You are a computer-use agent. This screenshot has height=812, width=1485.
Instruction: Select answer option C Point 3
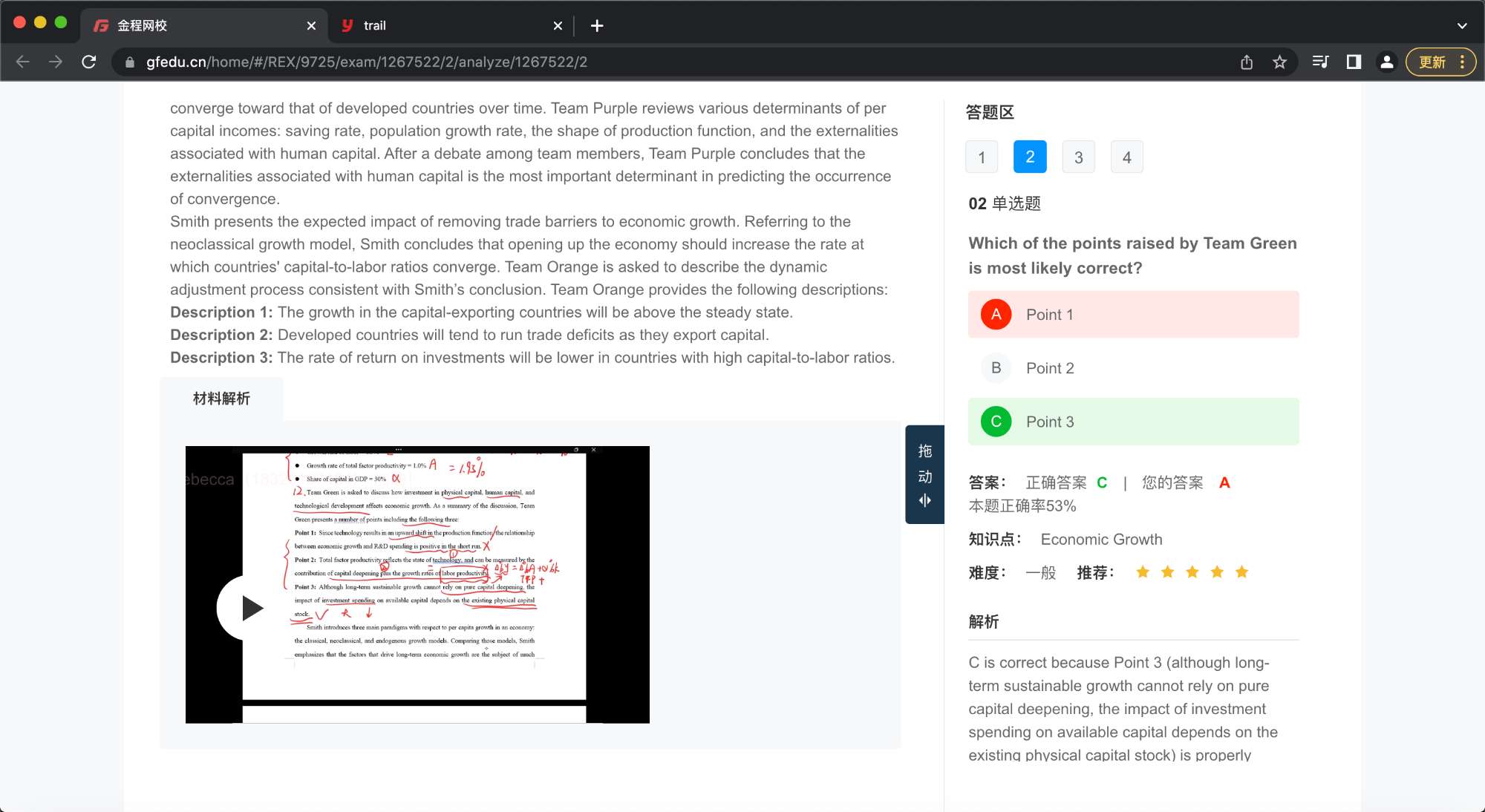pyautogui.click(x=1133, y=422)
